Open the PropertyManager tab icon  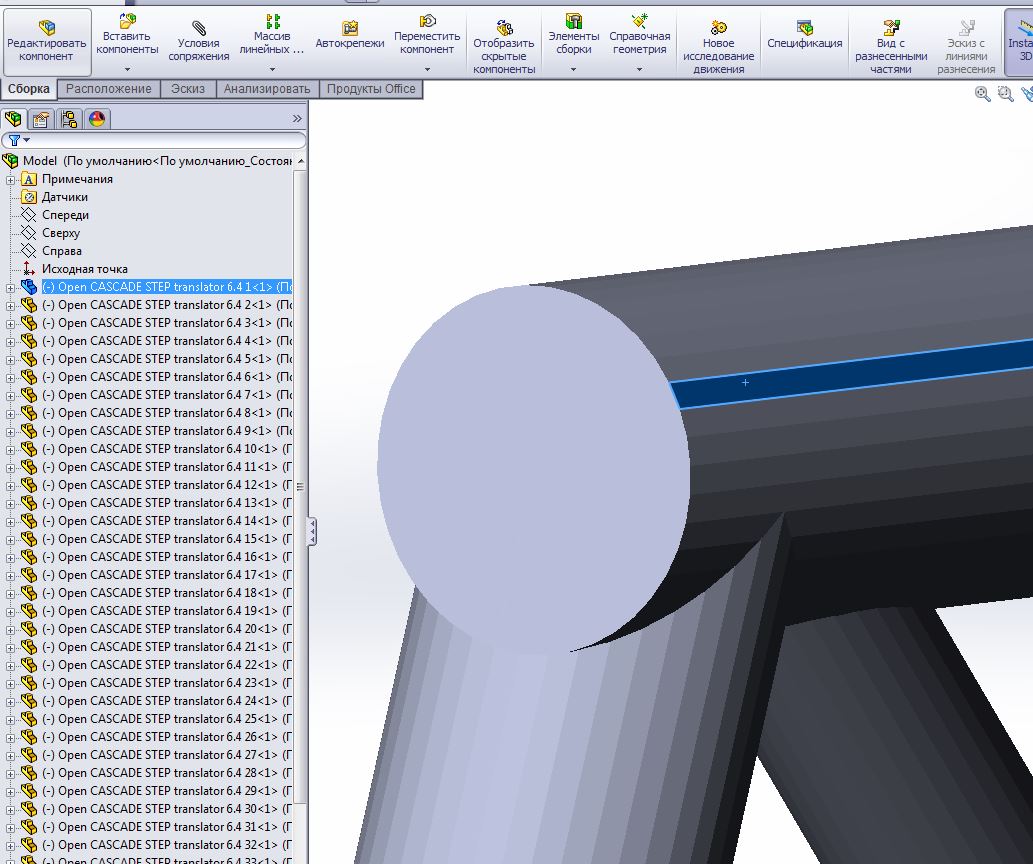pos(41,120)
